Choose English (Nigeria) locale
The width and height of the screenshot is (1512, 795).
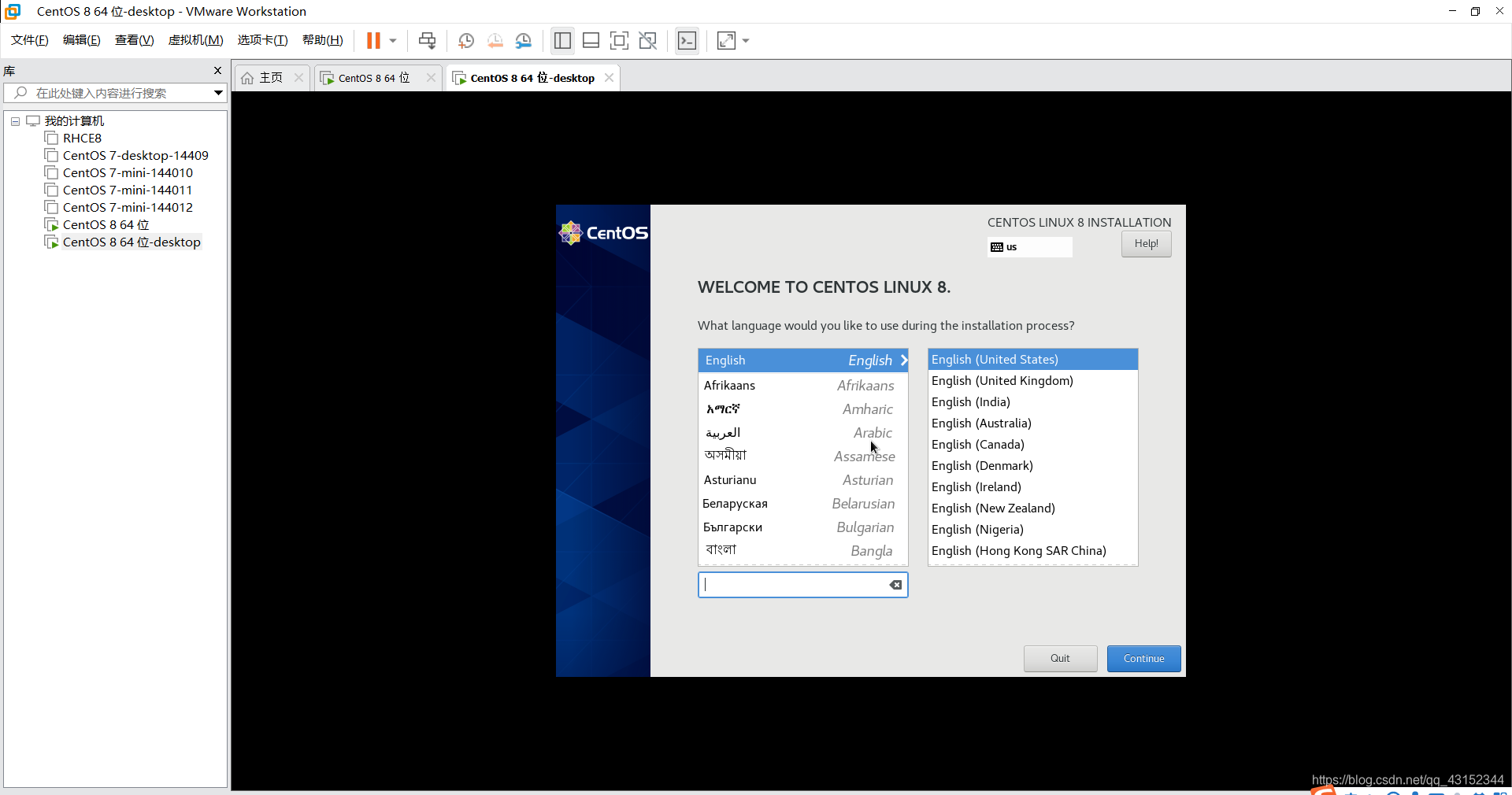pos(1033,530)
